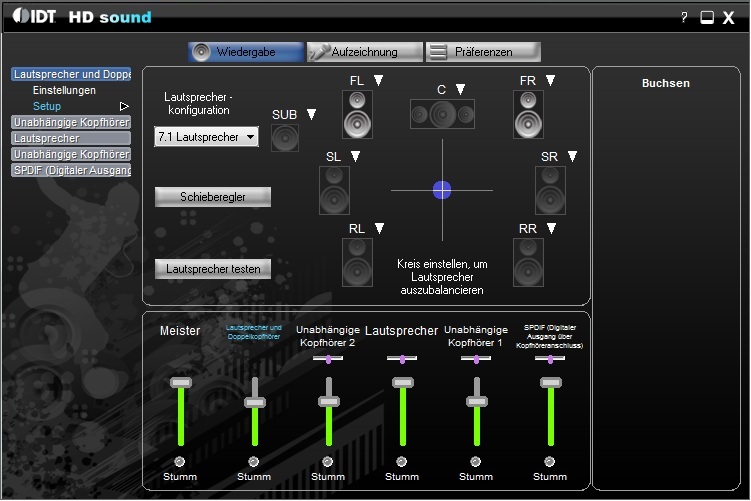The width and height of the screenshot is (751, 501).
Task: Click Unabhängige Kopfhörer 2 balance slider
Action: pyautogui.click(x=328, y=359)
